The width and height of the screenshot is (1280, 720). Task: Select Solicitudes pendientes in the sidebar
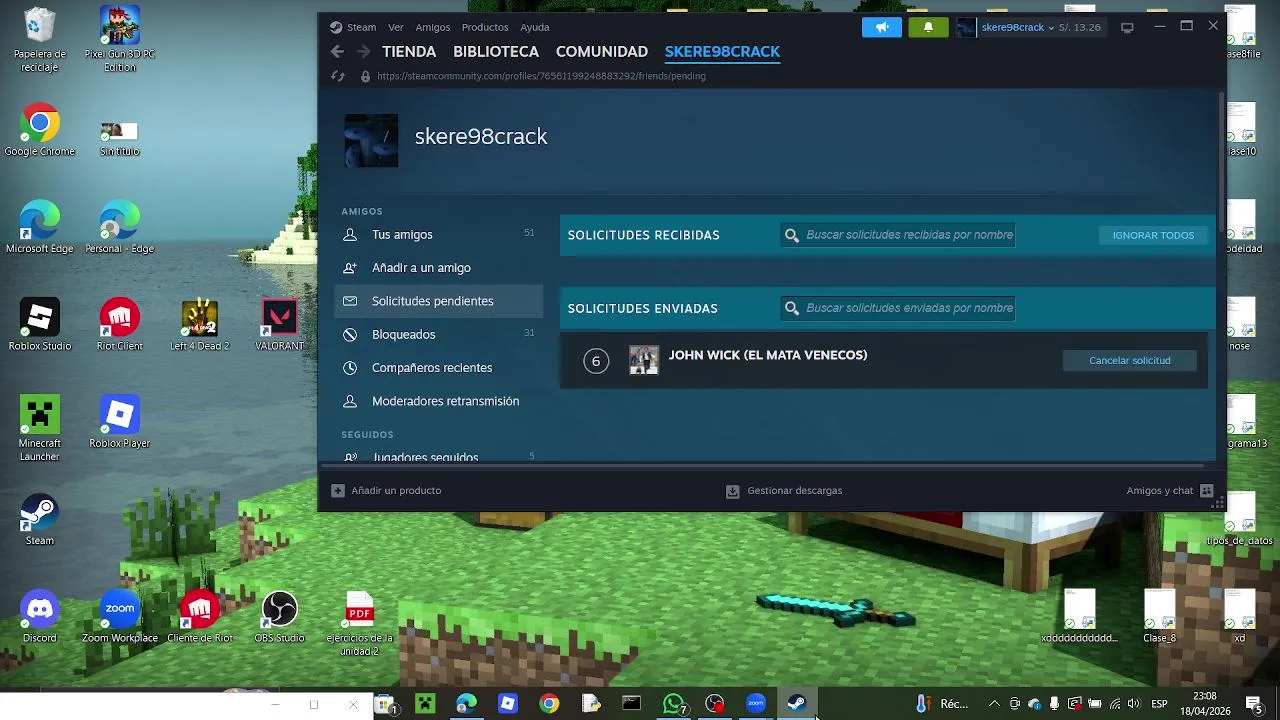click(x=438, y=301)
